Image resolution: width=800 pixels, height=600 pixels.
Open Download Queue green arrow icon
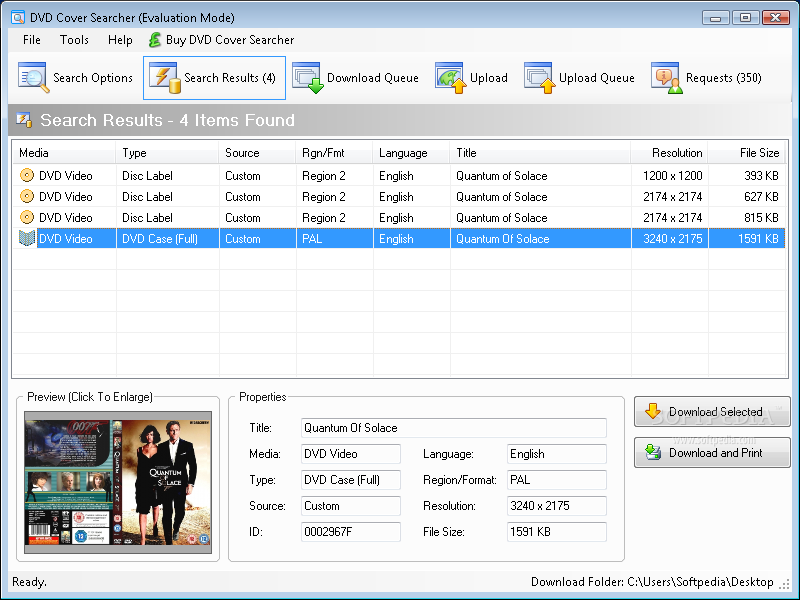tap(308, 78)
